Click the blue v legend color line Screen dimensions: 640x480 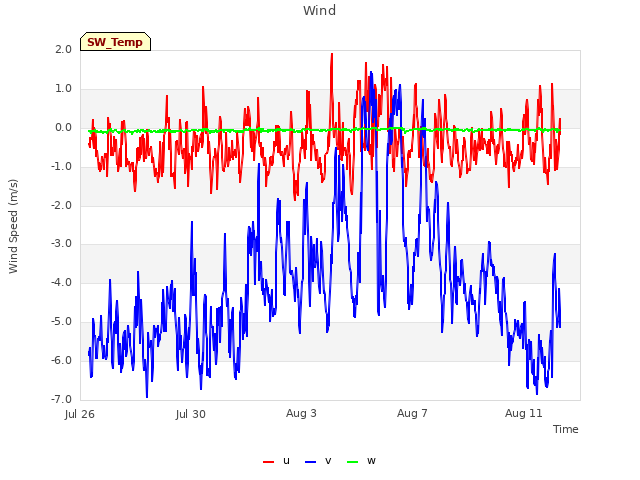310,462
